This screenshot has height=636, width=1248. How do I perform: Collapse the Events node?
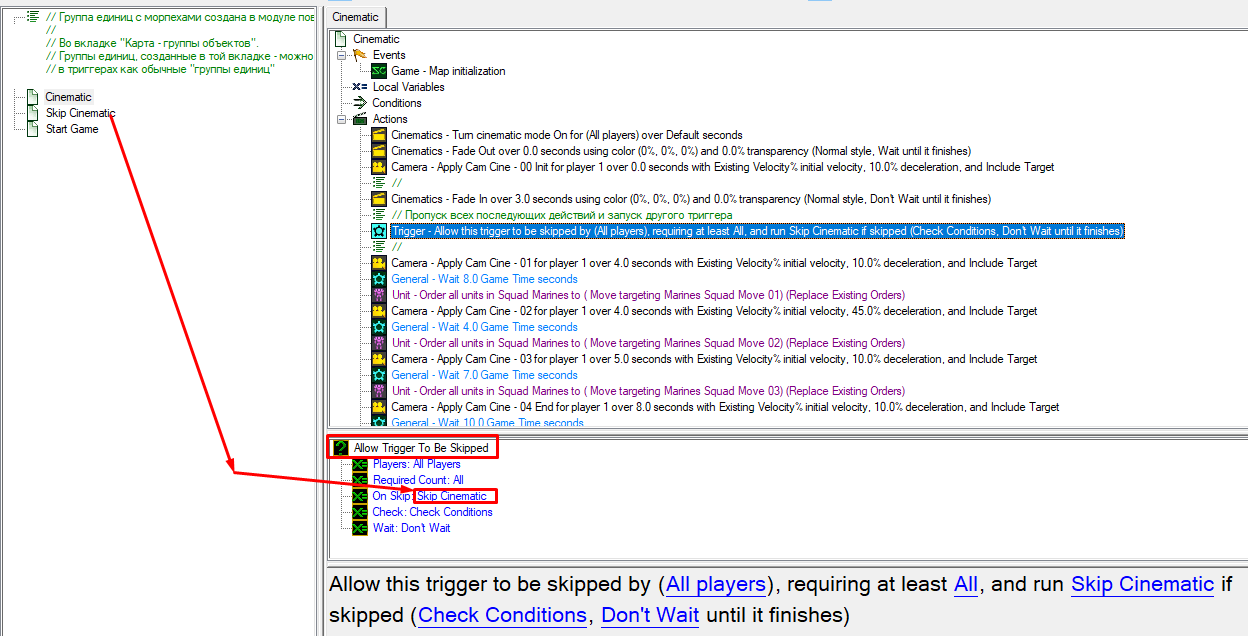(x=342, y=55)
